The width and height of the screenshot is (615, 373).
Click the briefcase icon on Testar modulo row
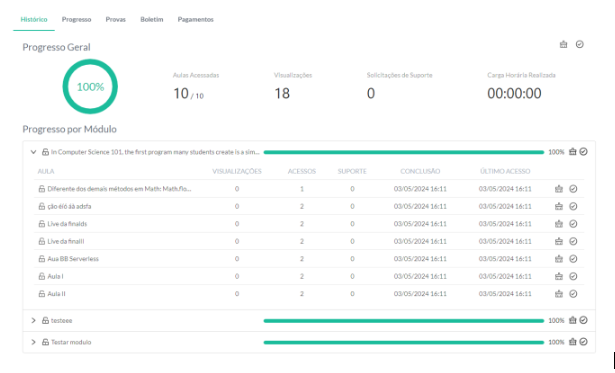(x=573, y=342)
